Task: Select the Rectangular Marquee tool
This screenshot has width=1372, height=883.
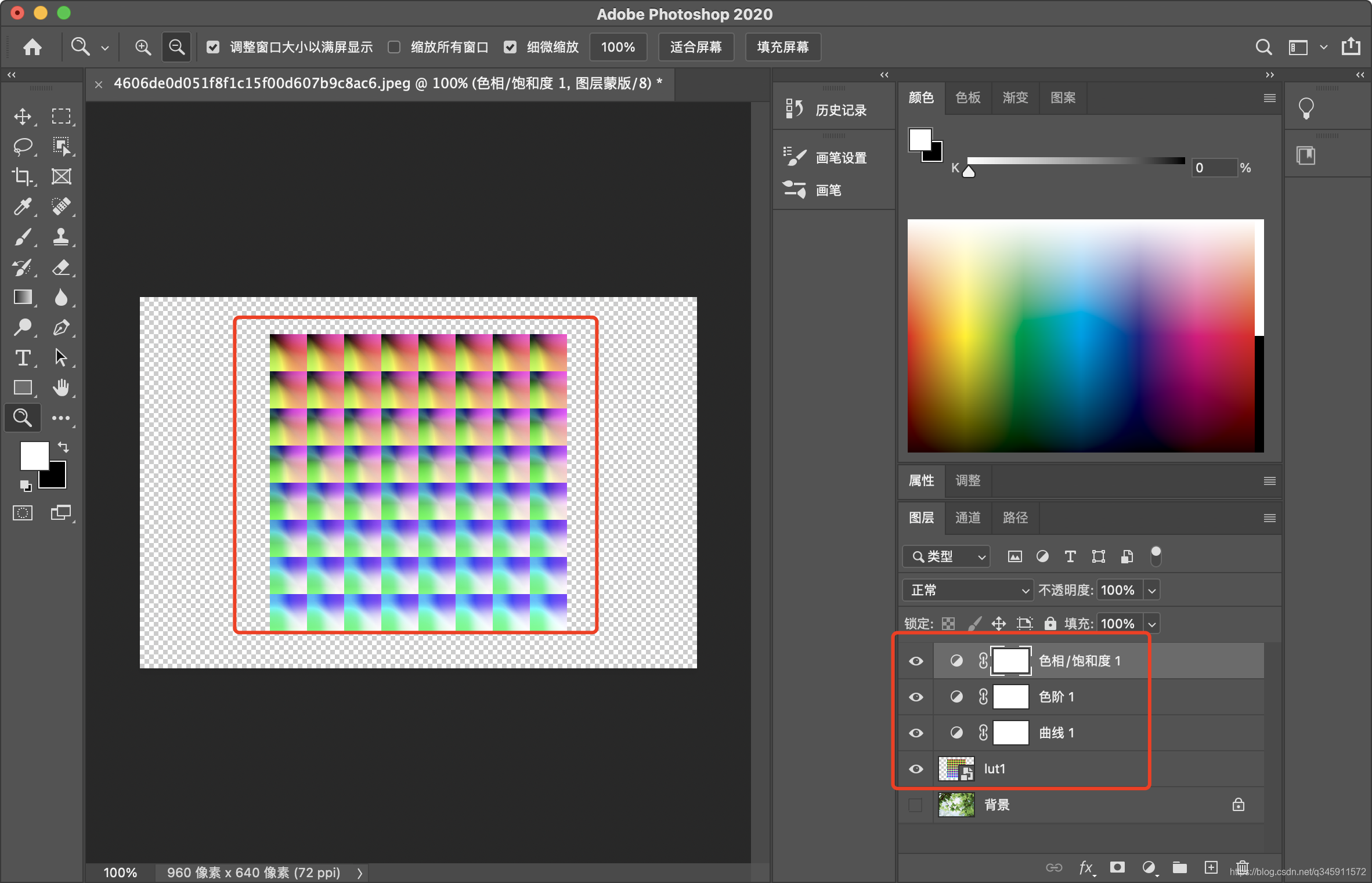Action: point(61,116)
